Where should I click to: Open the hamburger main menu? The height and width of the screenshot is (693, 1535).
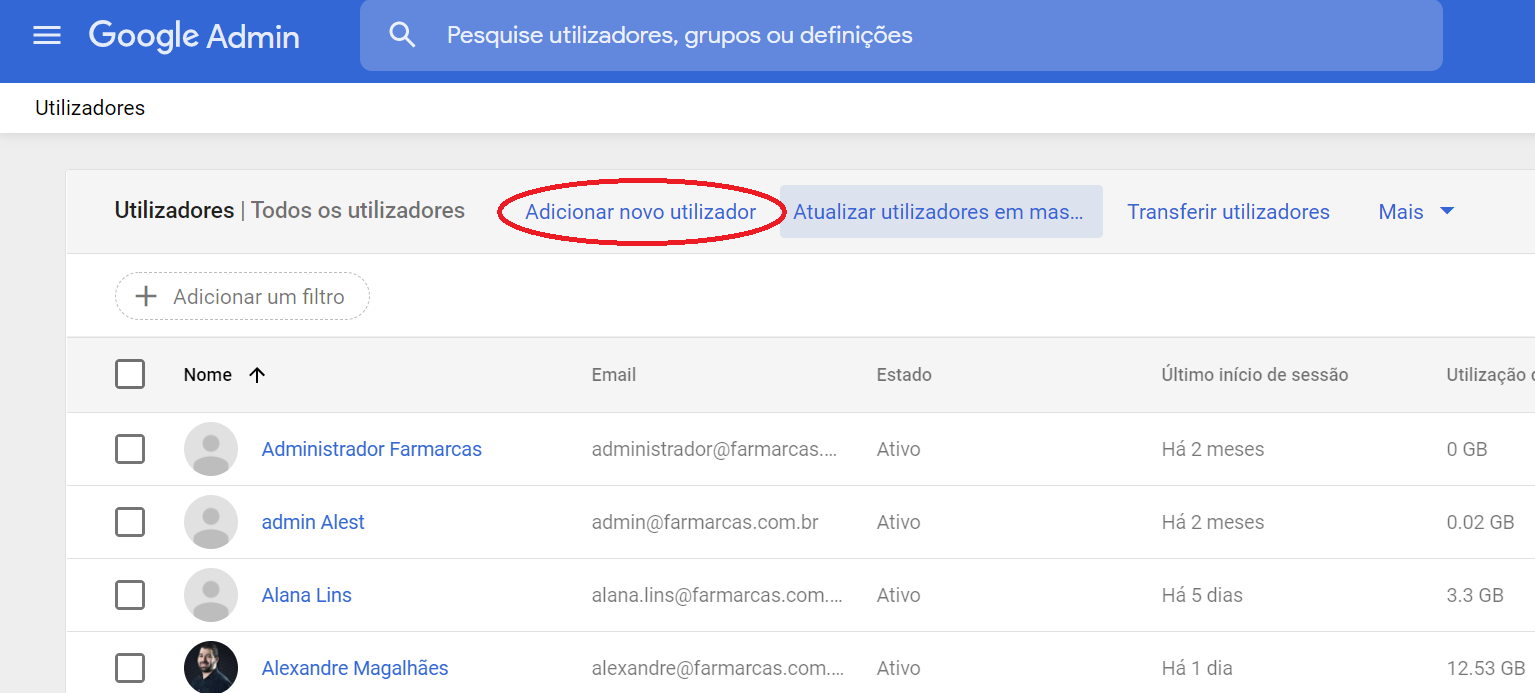47,36
